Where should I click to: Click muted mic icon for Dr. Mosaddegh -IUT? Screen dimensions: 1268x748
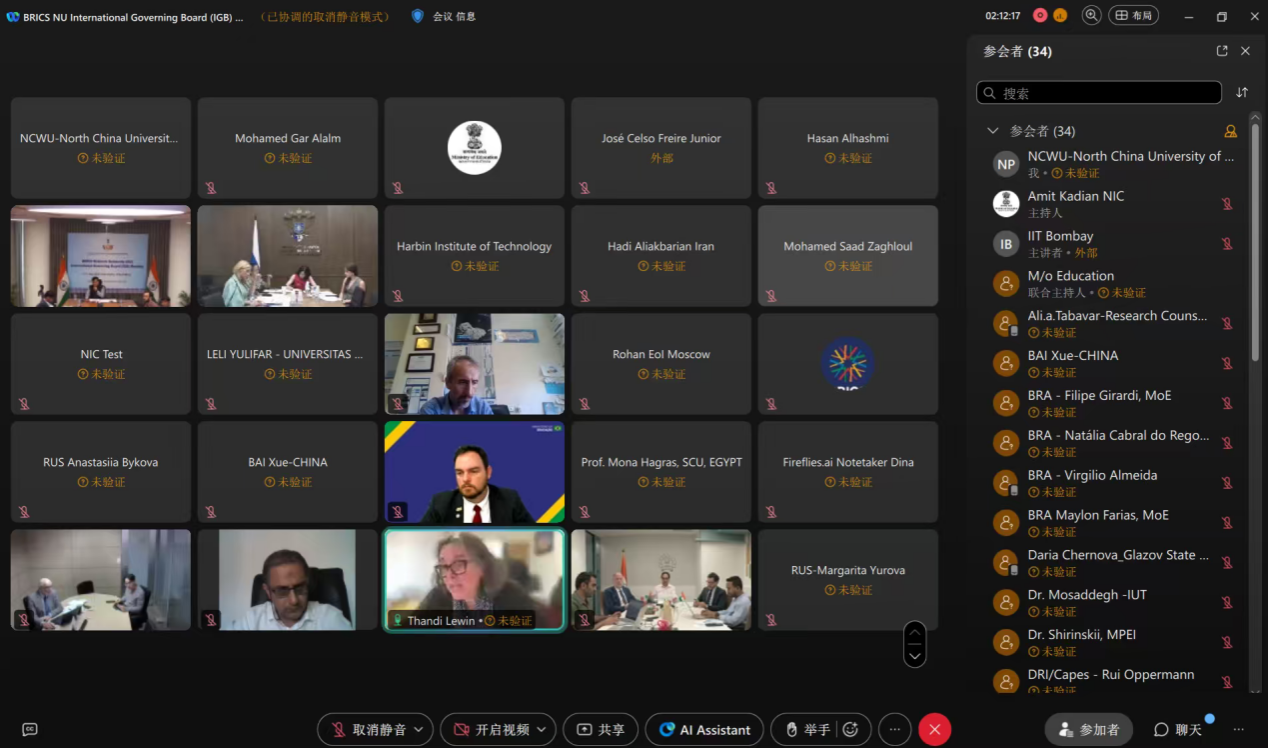(1227, 603)
